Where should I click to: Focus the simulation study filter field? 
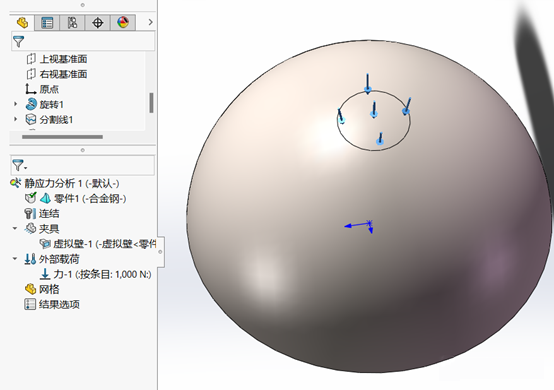point(83,165)
